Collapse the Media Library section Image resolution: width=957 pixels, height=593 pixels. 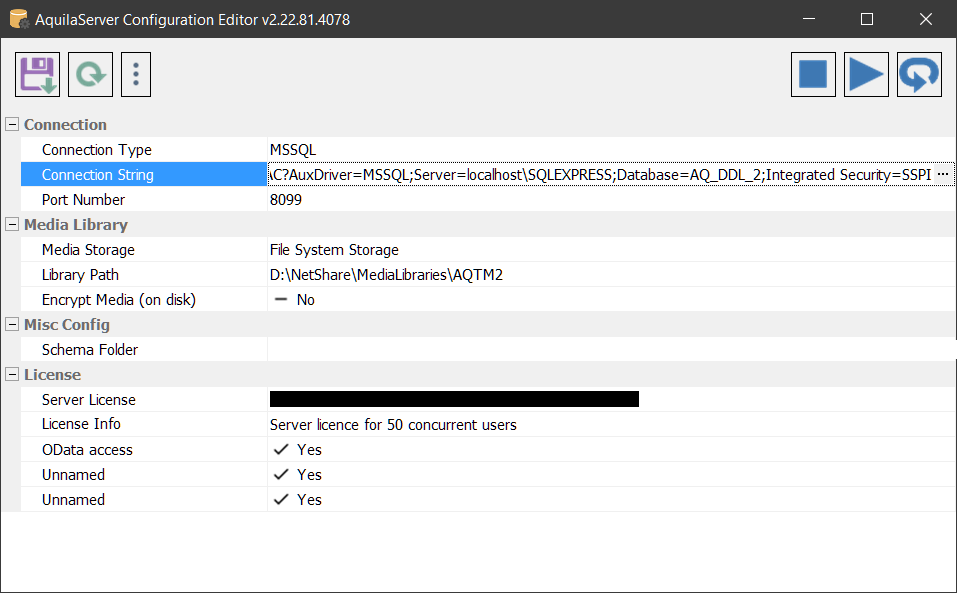(x=12, y=225)
